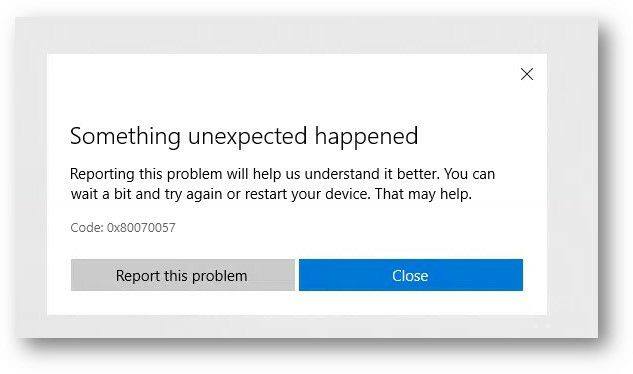This screenshot has width=633, height=374.
Task: Click the word 'Reporting' in the message
Action: pos(102,174)
